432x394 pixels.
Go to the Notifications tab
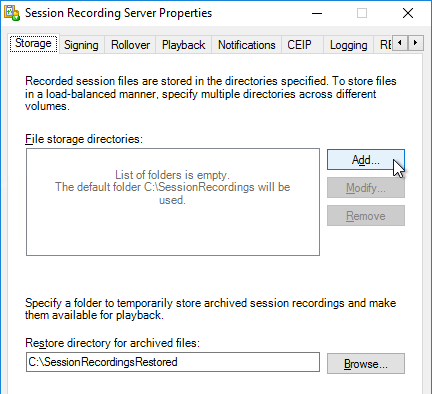247,45
